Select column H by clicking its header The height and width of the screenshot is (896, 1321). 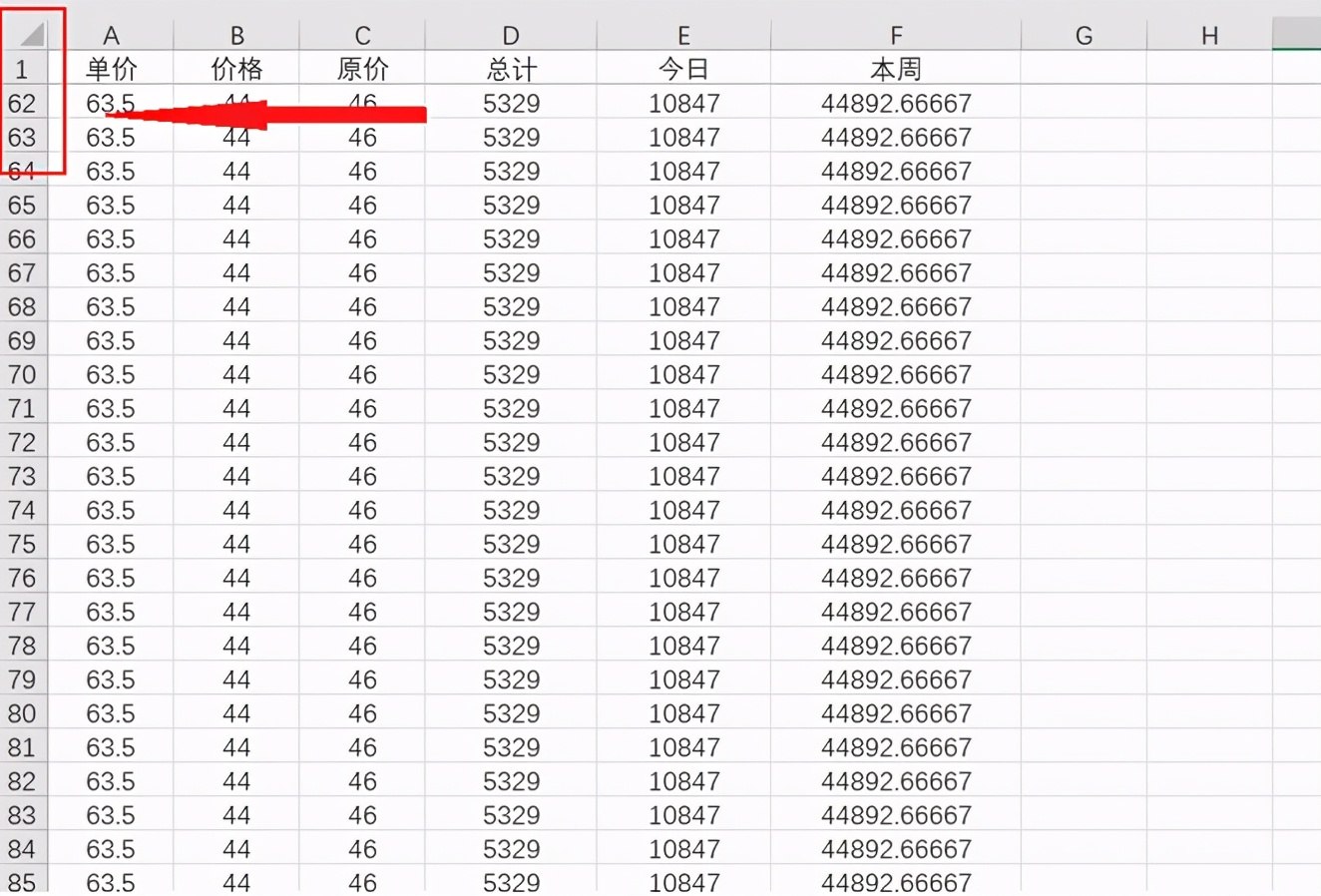(1208, 34)
